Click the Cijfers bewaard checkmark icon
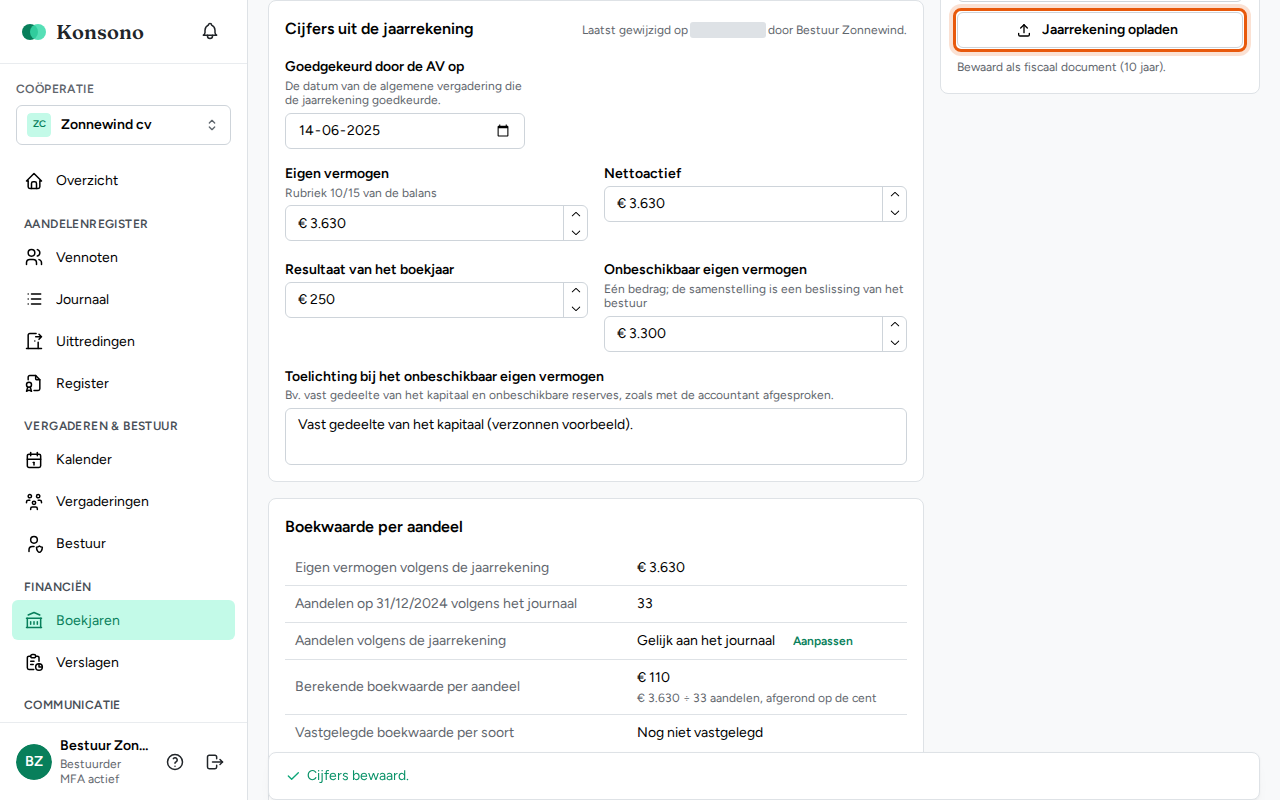1280x800 pixels. (x=293, y=776)
